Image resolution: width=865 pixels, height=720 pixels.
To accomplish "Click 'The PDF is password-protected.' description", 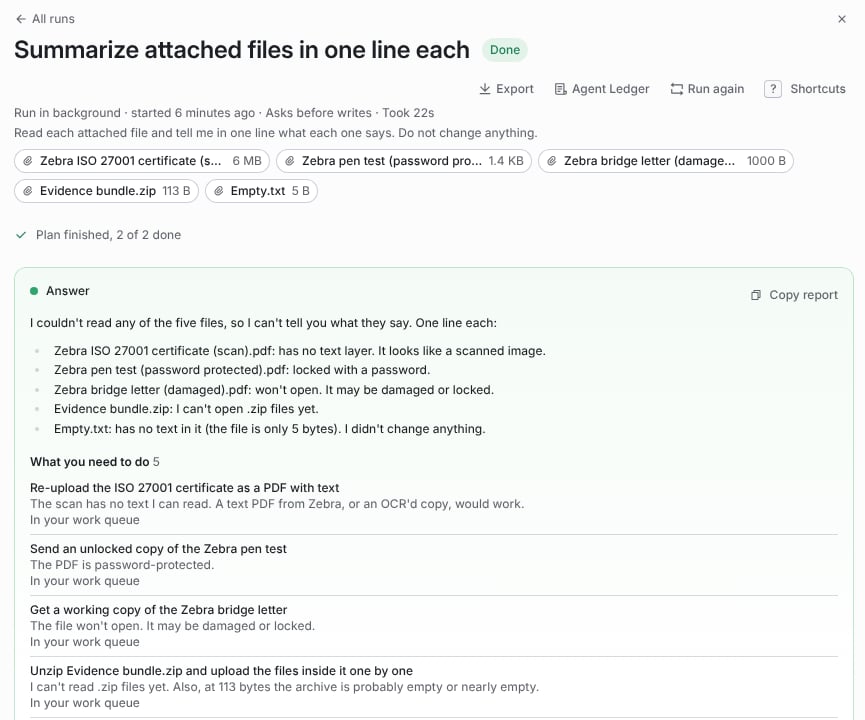I will coord(122,565).
